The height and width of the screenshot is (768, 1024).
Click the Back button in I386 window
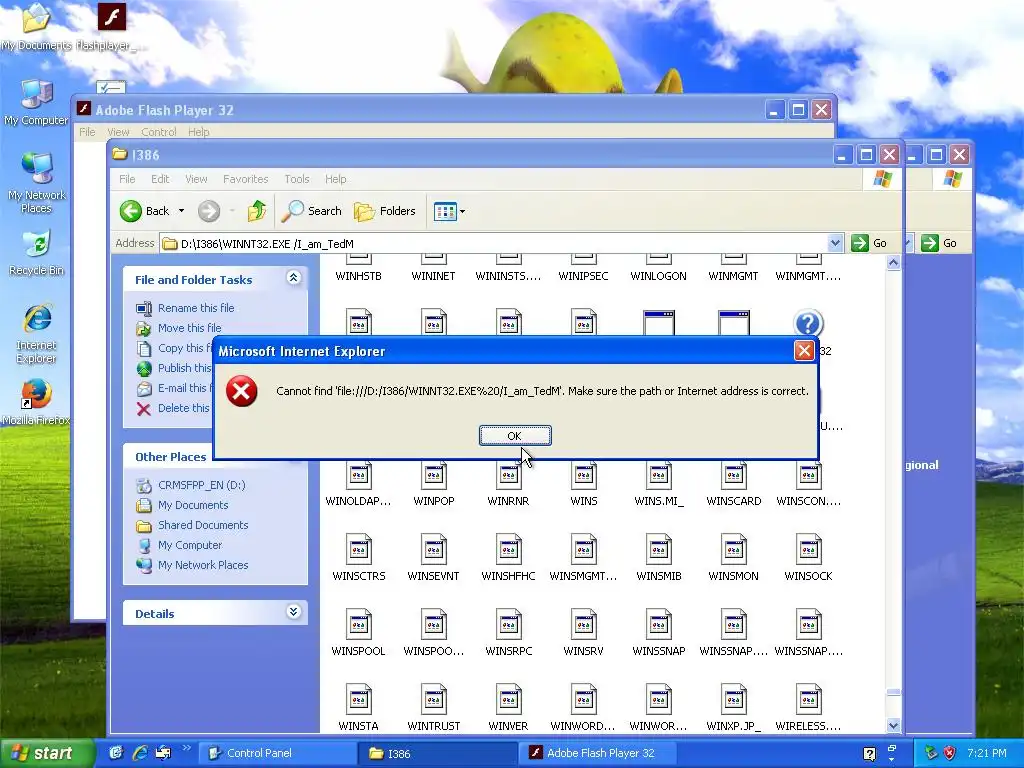click(x=145, y=211)
